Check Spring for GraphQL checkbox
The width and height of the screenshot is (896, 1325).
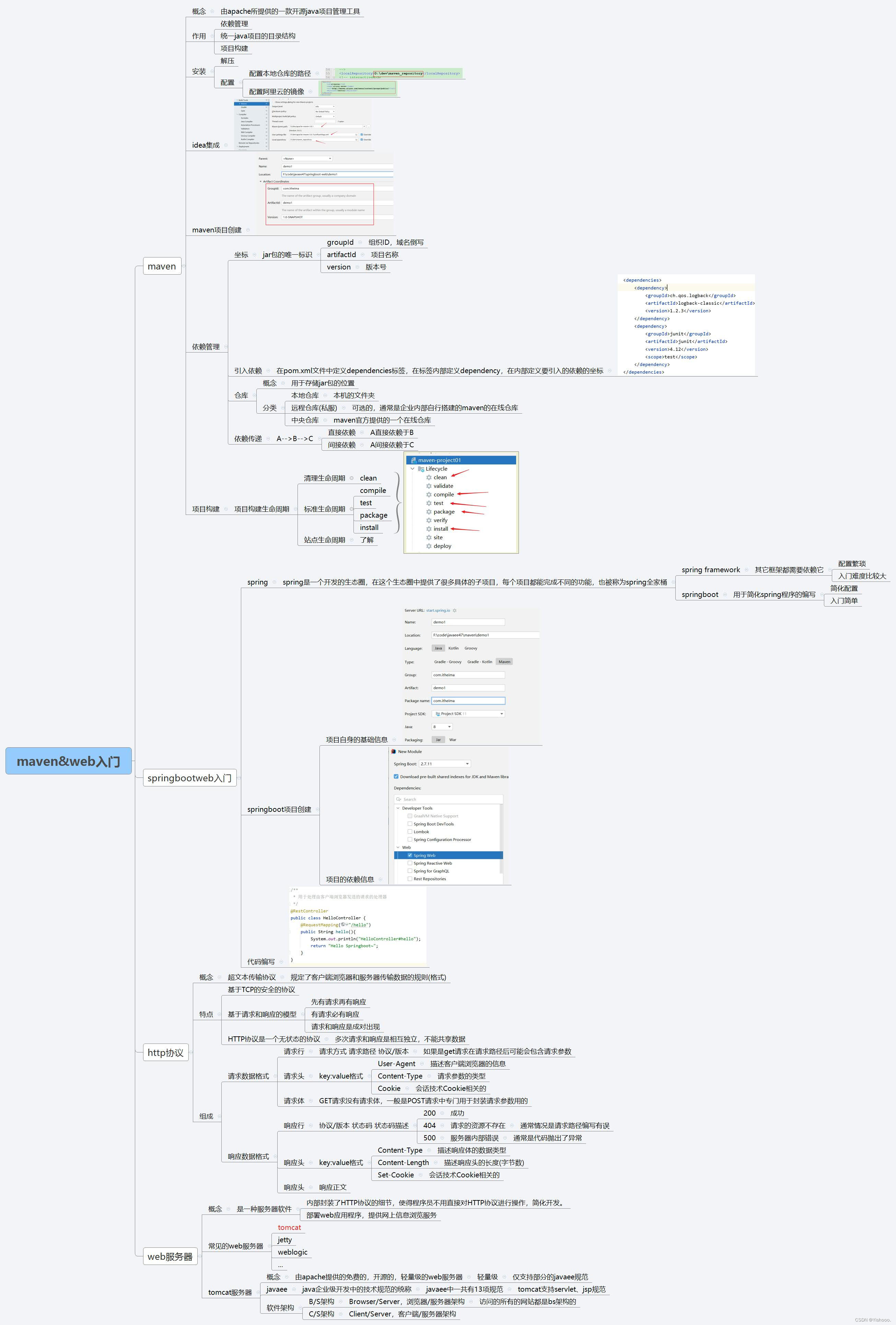[410, 871]
